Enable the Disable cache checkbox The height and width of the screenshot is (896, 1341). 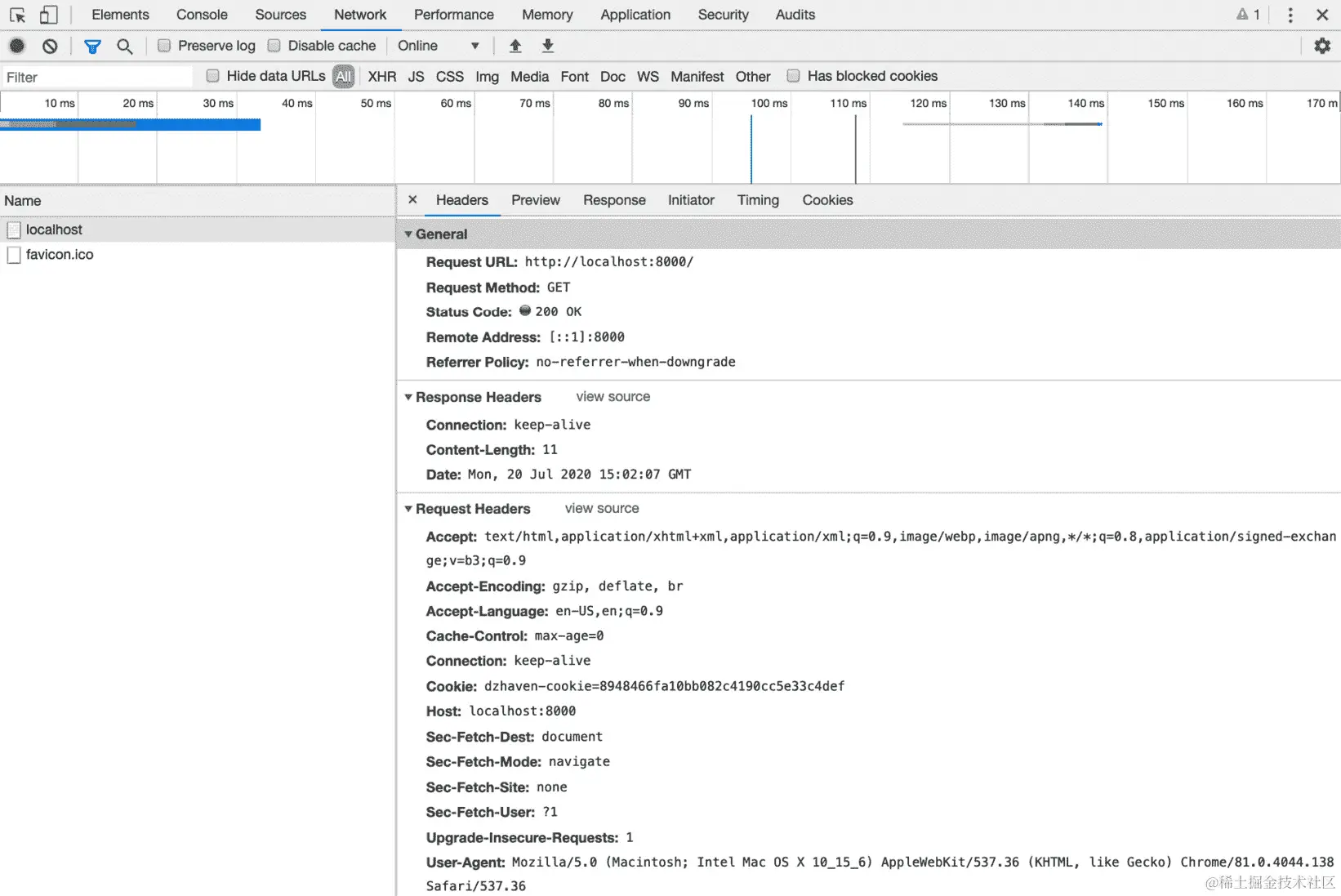(274, 45)
